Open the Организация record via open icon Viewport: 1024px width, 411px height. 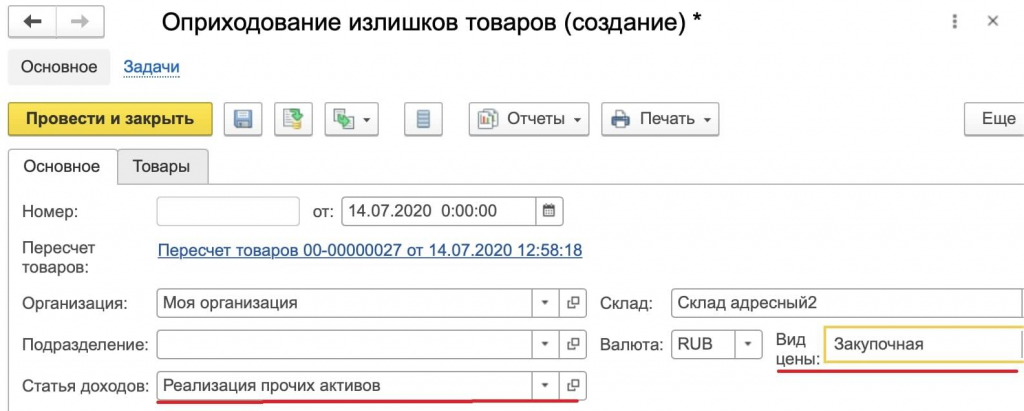coord(573,303)
